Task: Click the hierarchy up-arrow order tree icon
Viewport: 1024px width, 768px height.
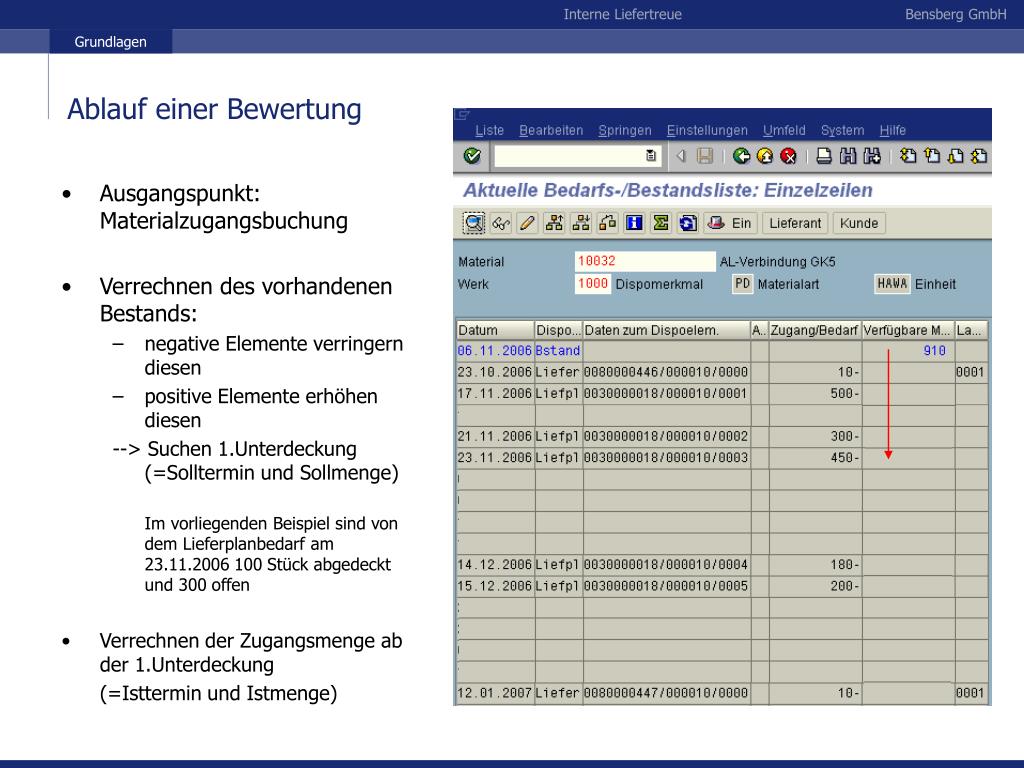Action: [x=554, y=223]
